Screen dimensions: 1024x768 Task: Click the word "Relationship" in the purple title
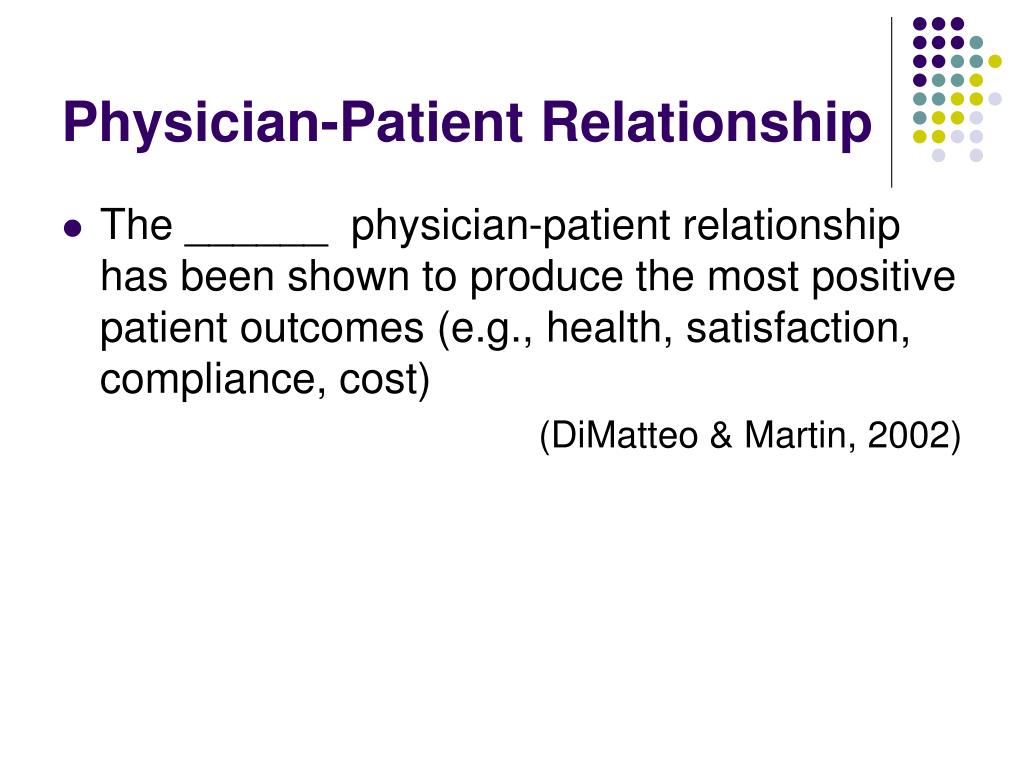707,123
